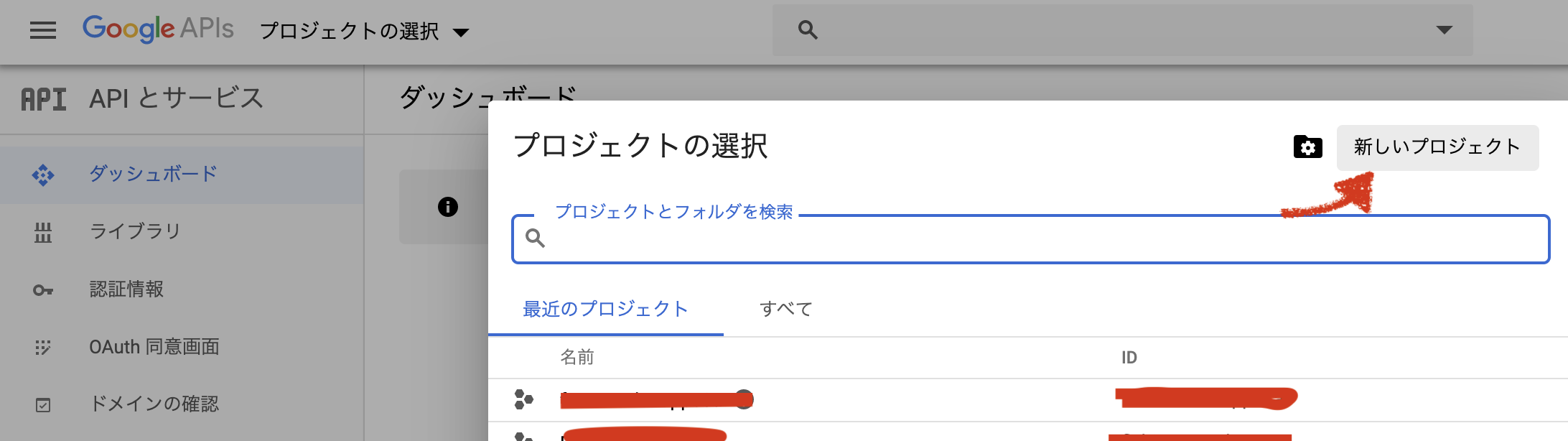
Task: Switch to the すべて tab
Action: click(785, 309)
